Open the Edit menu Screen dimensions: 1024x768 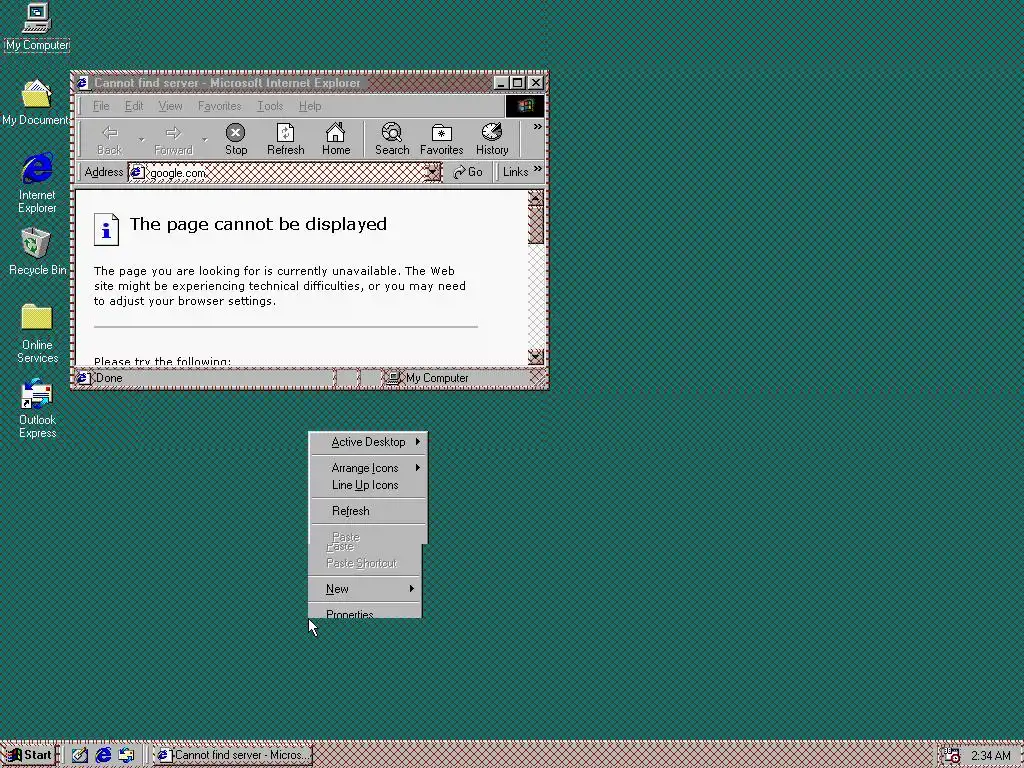tap(134, 106)
